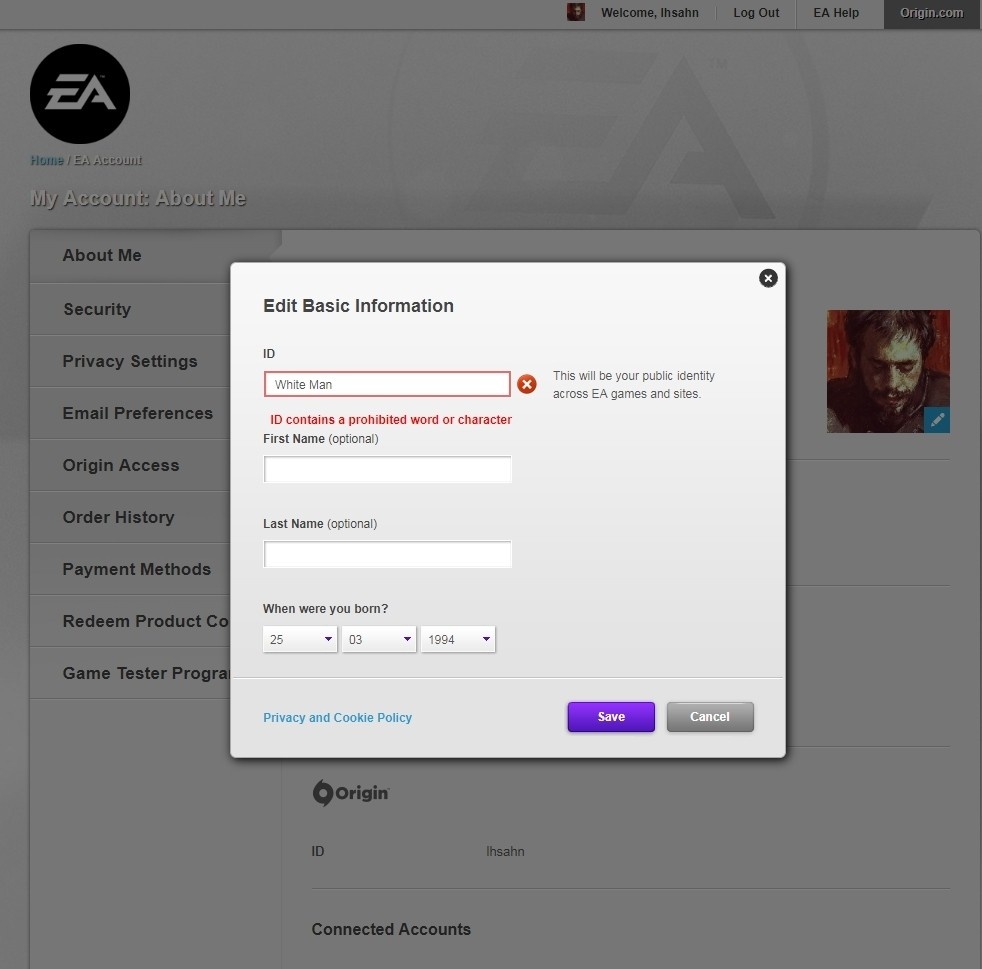Open the birth month dropdown showing 03
The width and height of the screenshot is (982, 969).
tap(379, 639)
